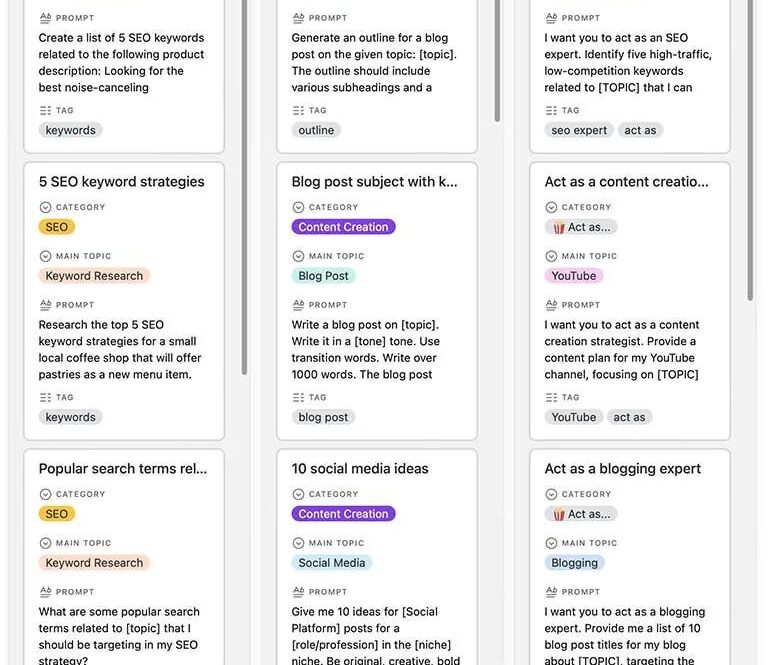The width and height of the screenshot is (768, 665).
Task: Click pink "YouTube" main topic label
Action: pyautogui.click(x=573, y=276)
